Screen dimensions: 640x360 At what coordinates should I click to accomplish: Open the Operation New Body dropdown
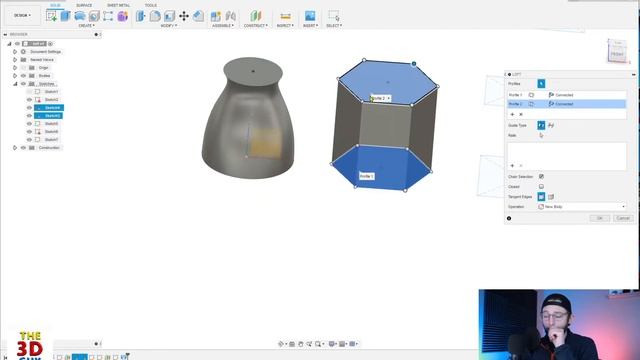582,207
